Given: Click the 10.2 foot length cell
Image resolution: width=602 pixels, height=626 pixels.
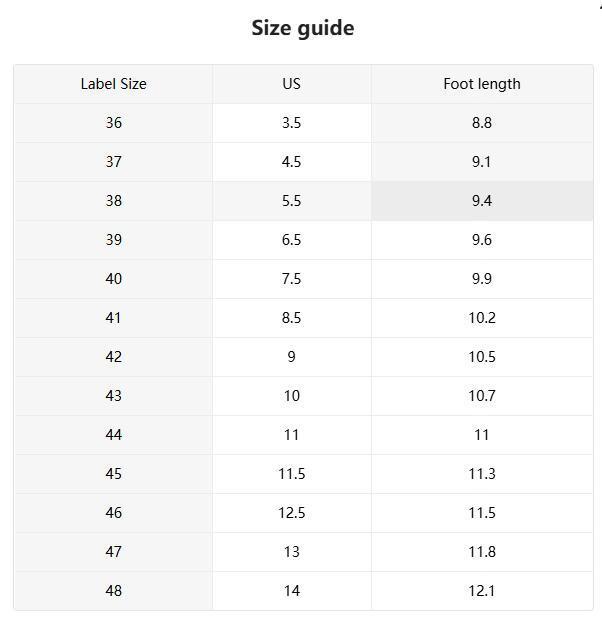Looking at the screenshot, I should [481, 318].
